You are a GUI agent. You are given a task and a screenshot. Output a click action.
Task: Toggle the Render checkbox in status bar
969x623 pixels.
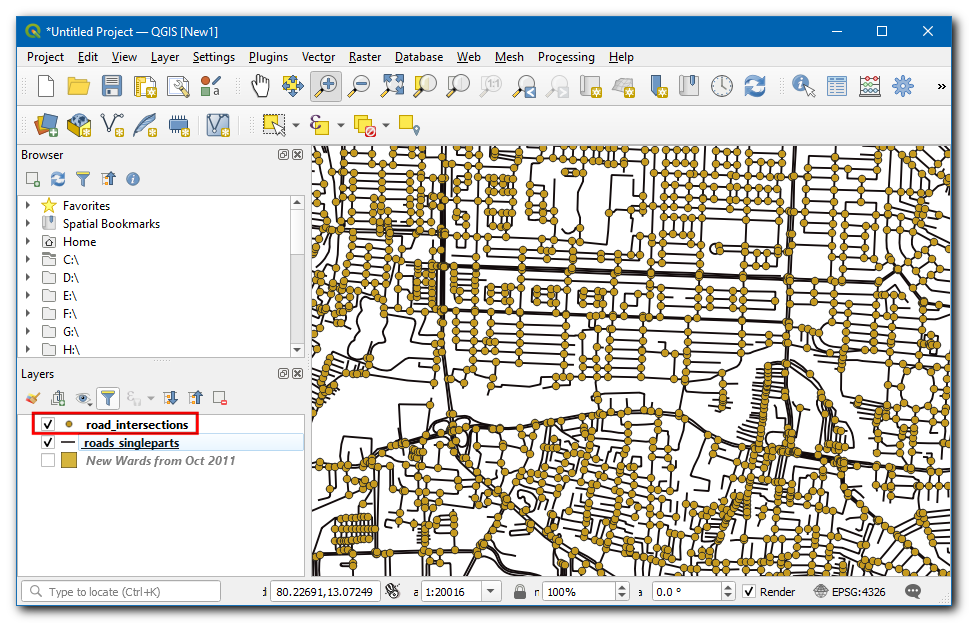(749, 592)
